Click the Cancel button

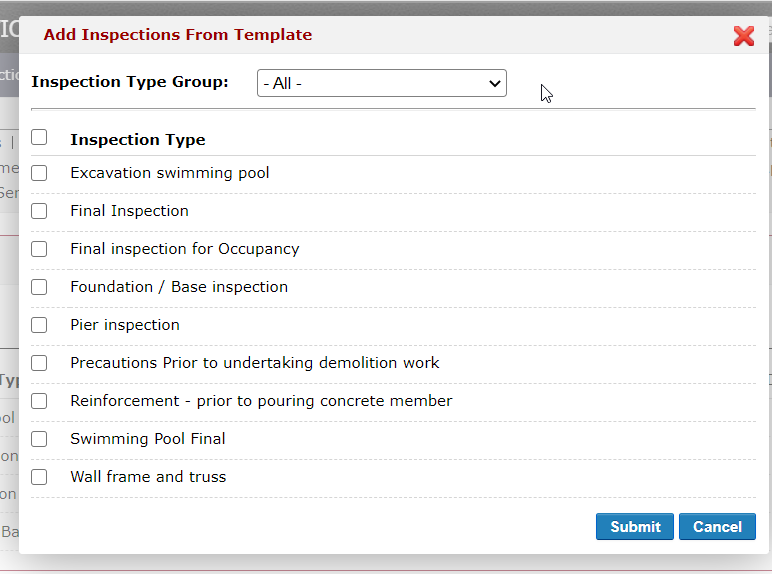[717, 527]
